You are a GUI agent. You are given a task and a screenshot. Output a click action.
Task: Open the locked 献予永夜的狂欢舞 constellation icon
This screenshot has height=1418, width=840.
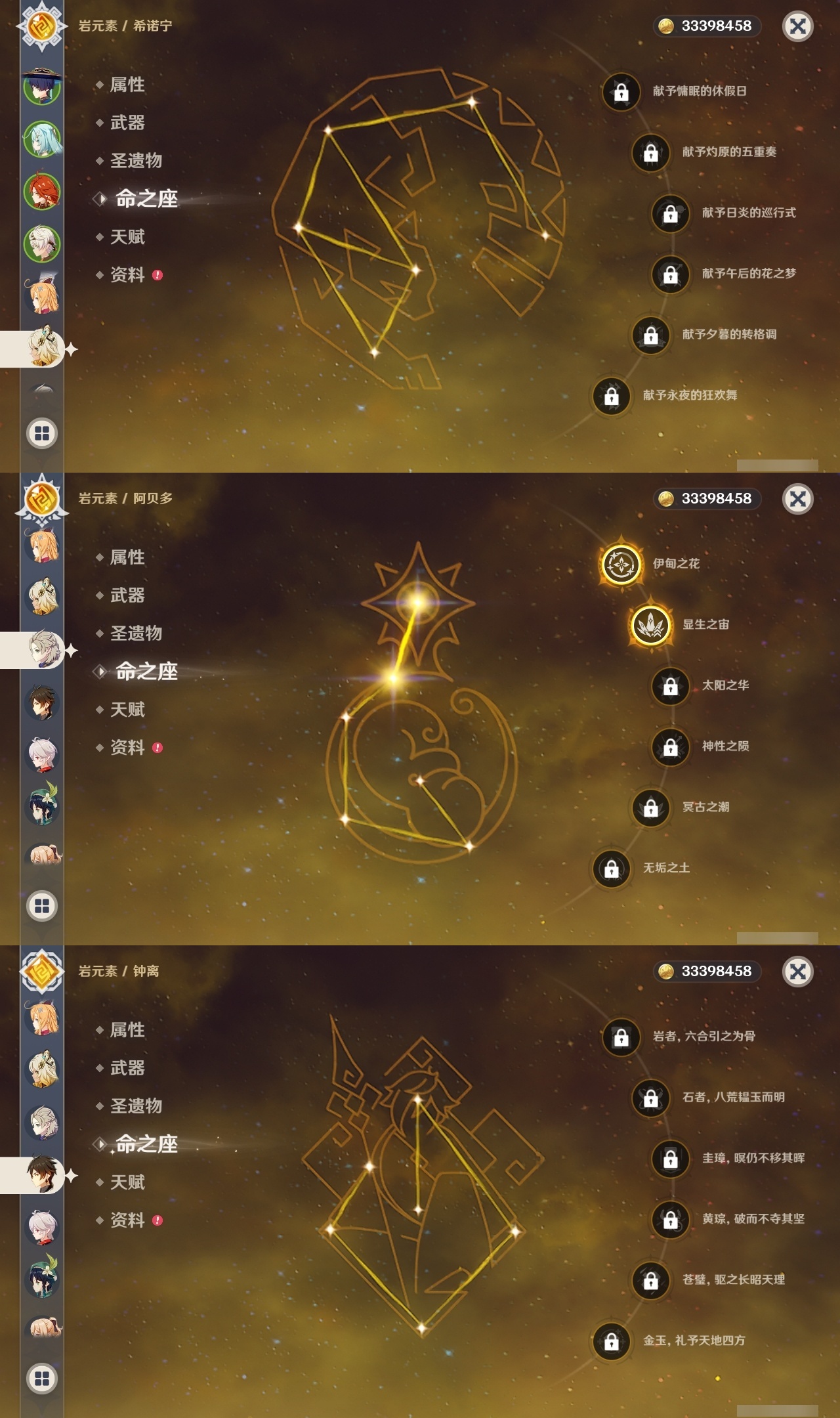pos(611,396)
